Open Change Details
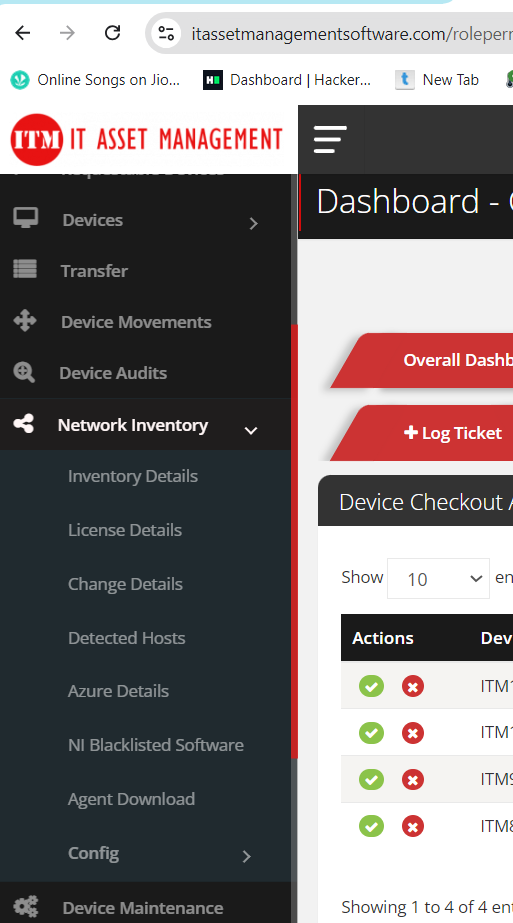This screenshot has width=513, height=923. 125,584
